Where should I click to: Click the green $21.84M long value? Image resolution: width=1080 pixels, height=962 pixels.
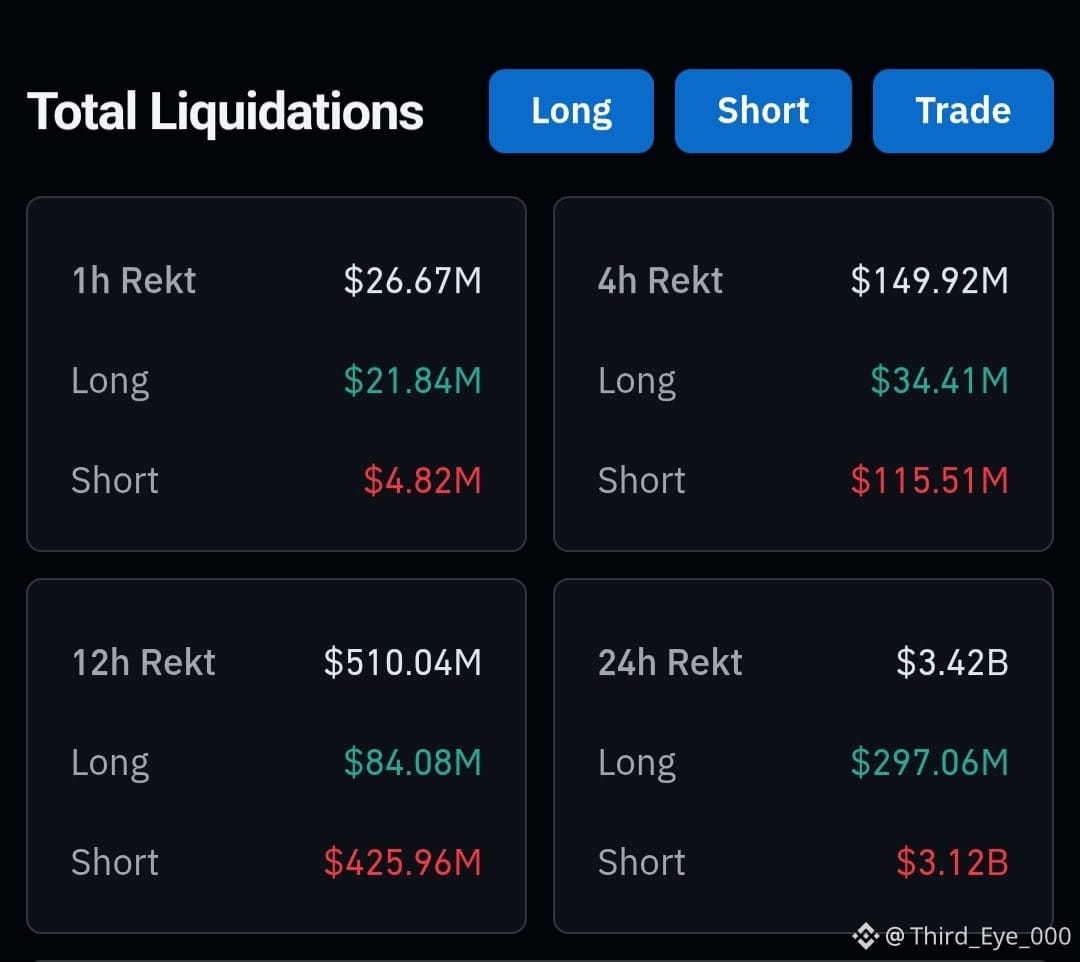click(413, 380)
